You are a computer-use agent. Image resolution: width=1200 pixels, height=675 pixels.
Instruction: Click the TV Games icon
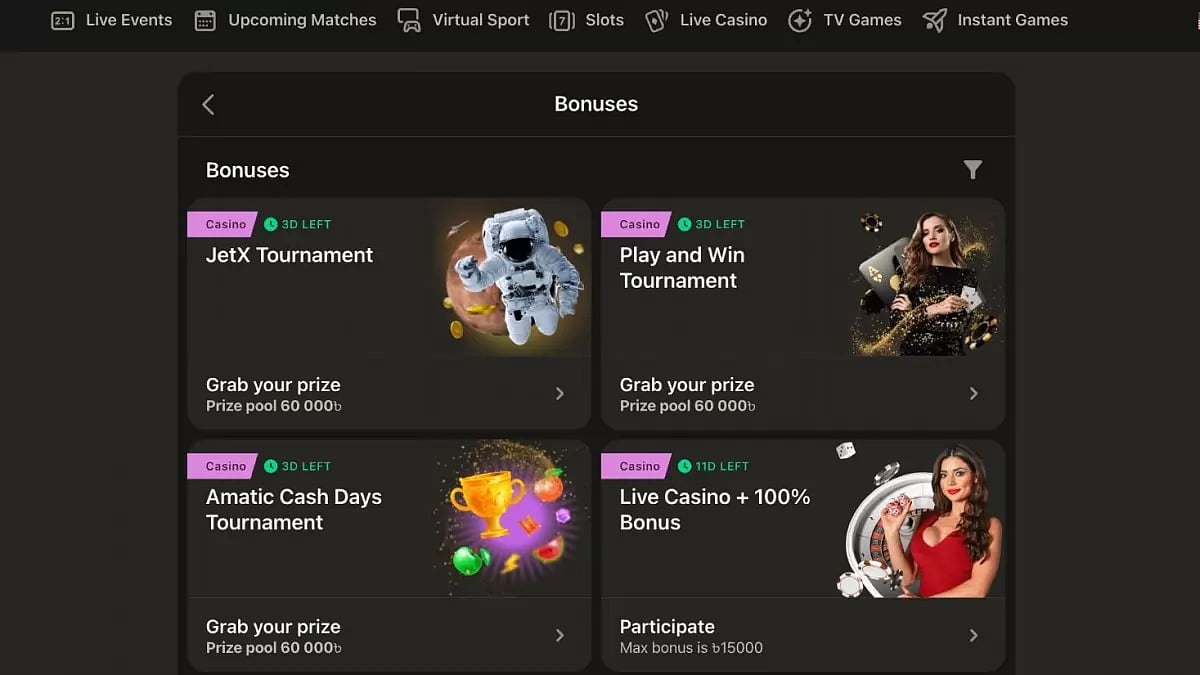tap(801, 19)
